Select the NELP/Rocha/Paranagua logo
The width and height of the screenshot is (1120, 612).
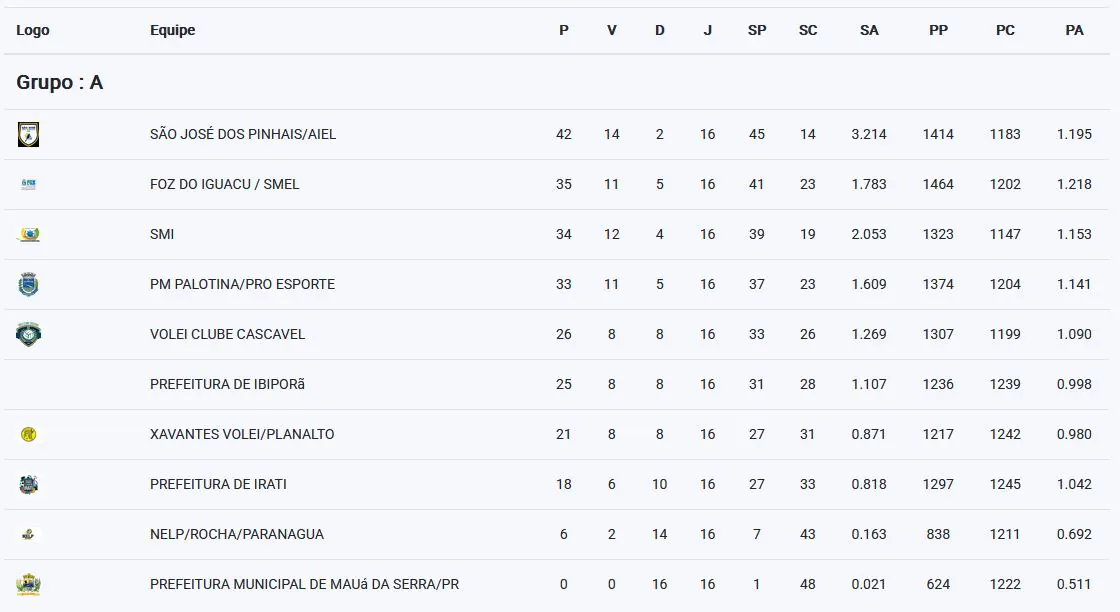[29, 534]
